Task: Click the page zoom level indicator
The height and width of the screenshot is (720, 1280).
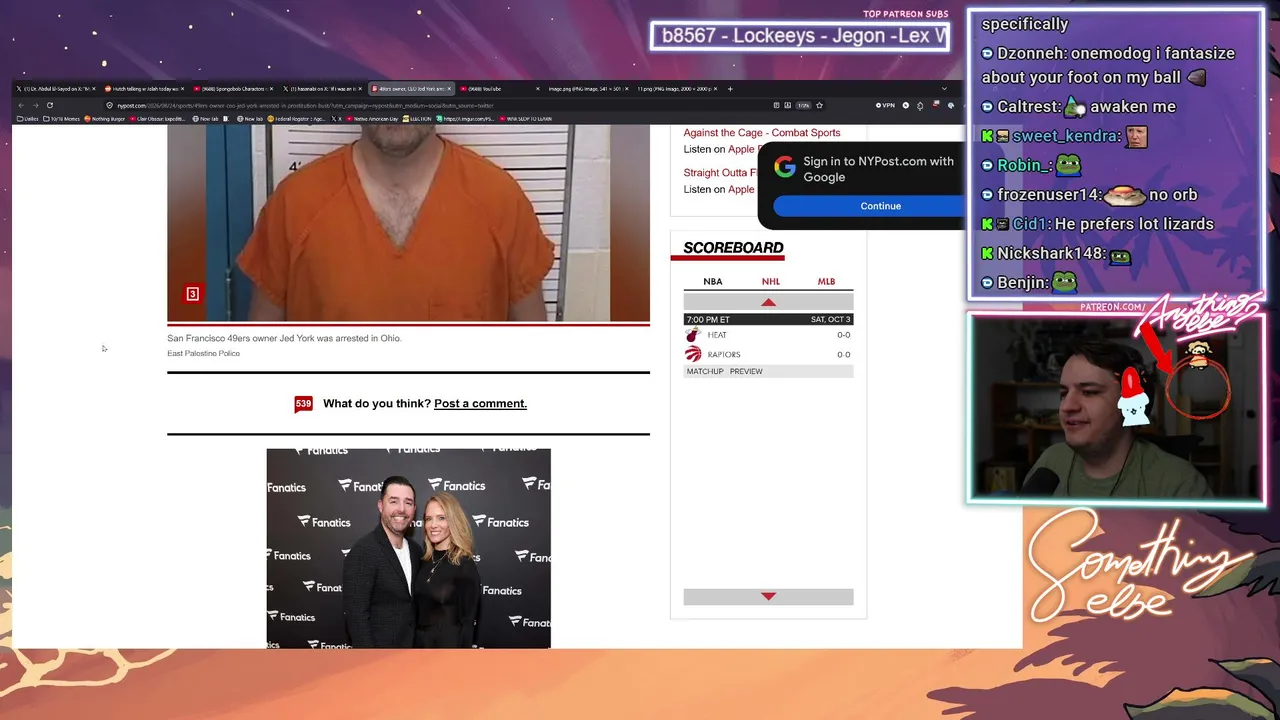Action: pyautogui.click(x=803, y=105)
